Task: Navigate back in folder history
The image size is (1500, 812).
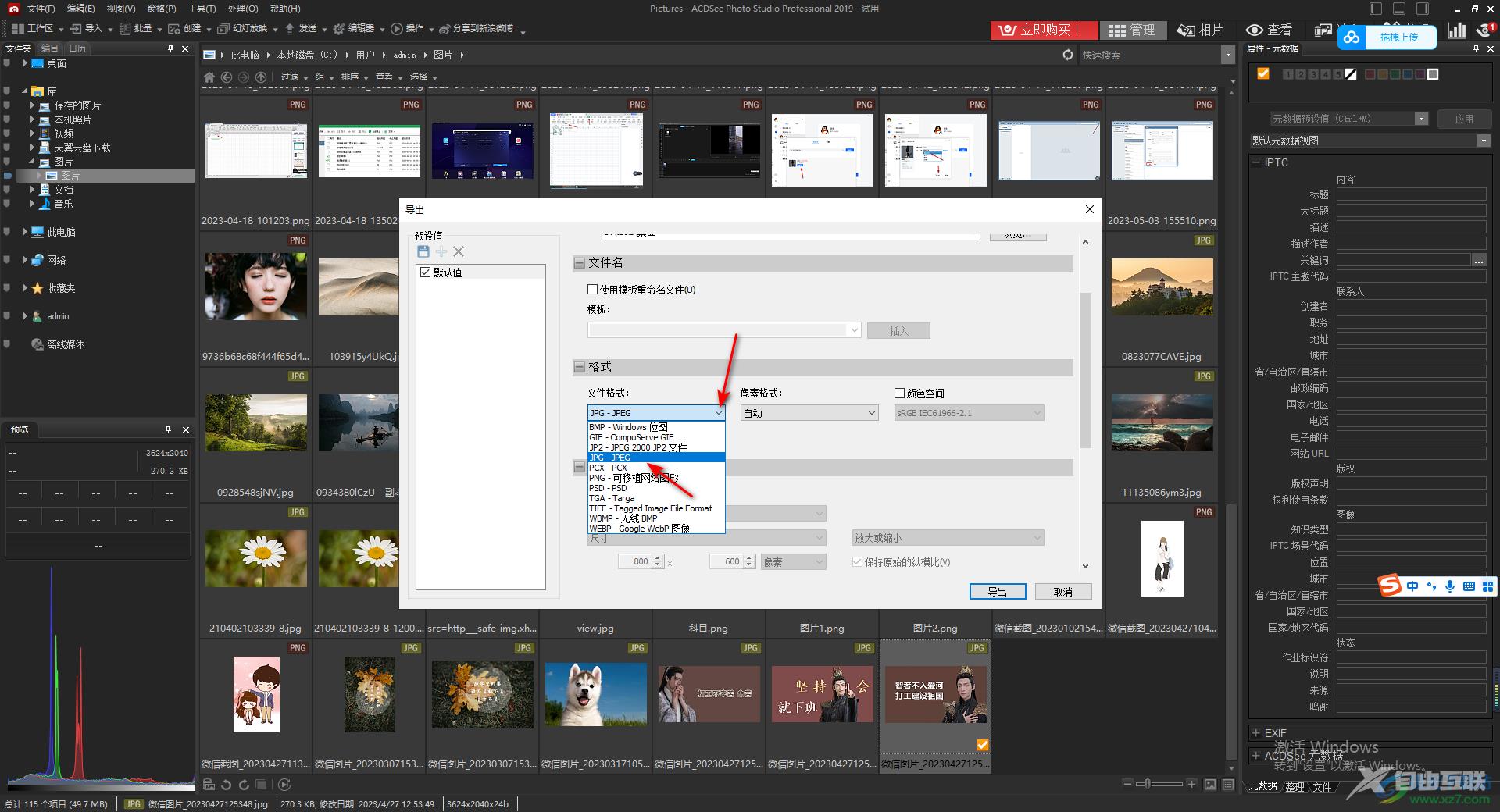Action: 227,77
